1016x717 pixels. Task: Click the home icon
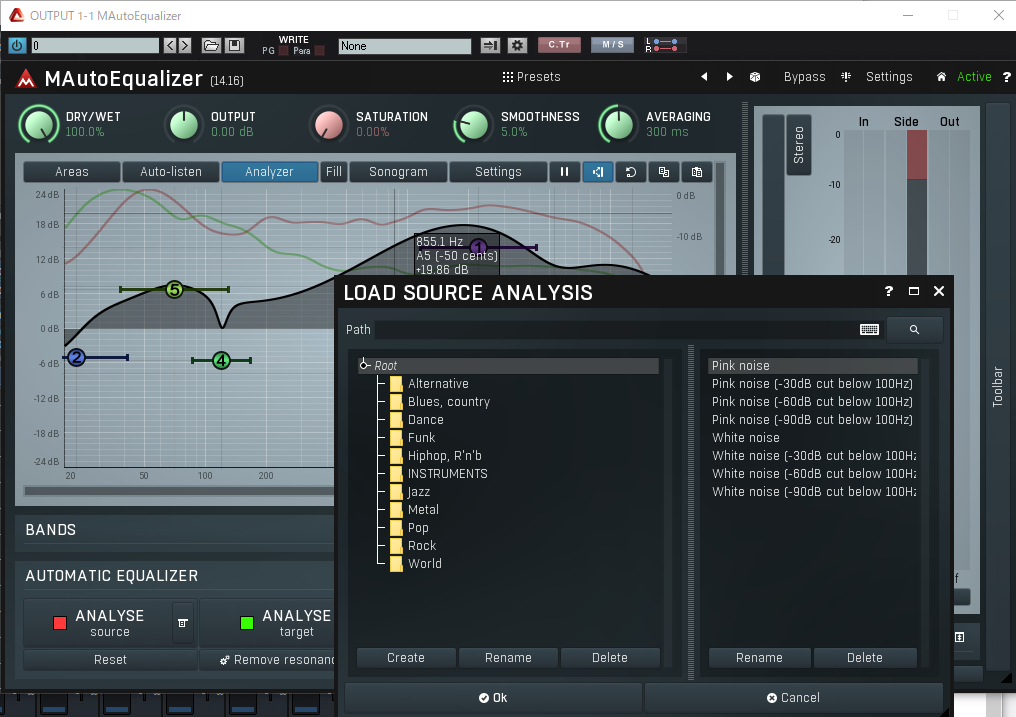pos(941,76)
